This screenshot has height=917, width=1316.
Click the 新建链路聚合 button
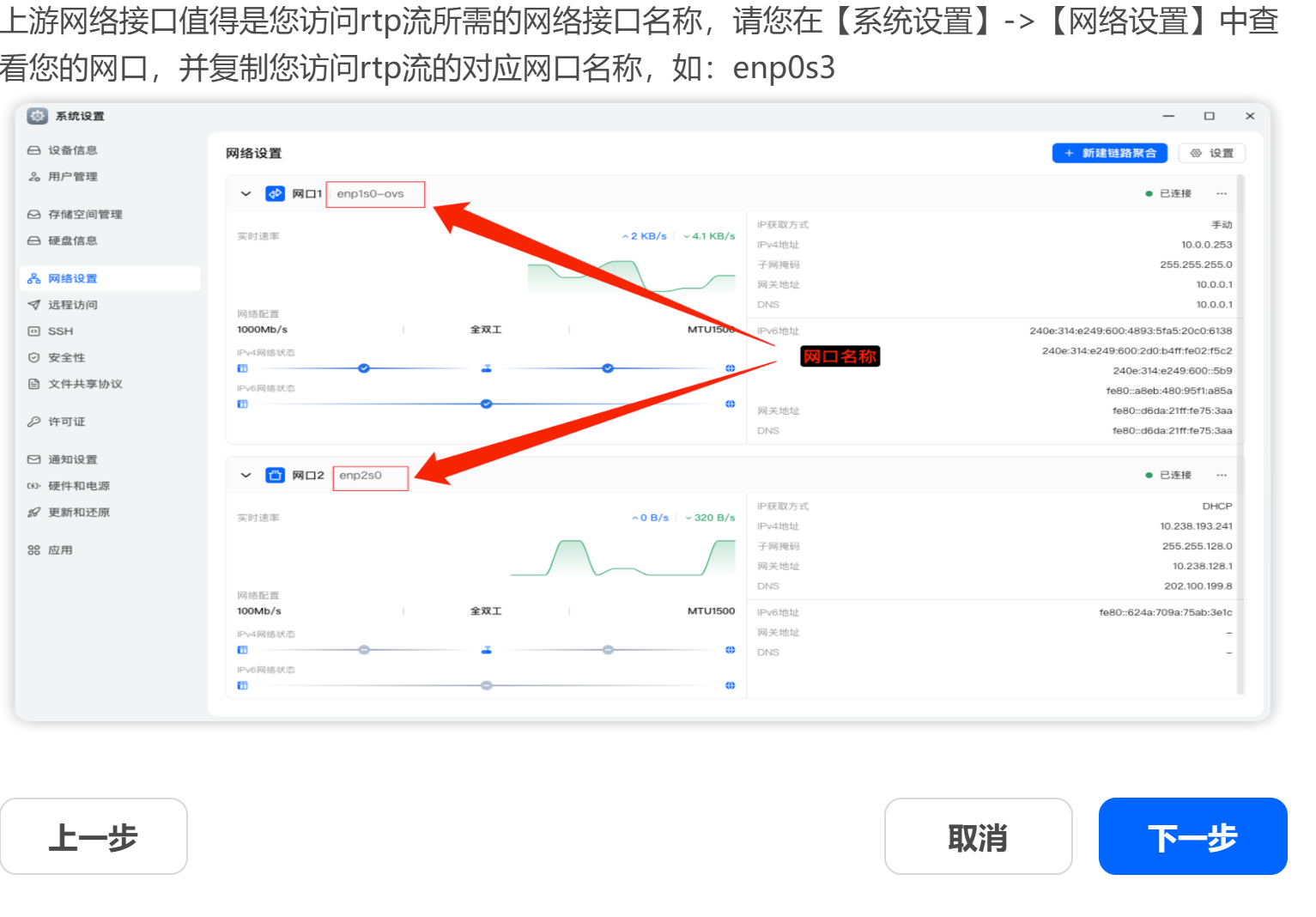pyautogui.click(x=1109, y=153)
